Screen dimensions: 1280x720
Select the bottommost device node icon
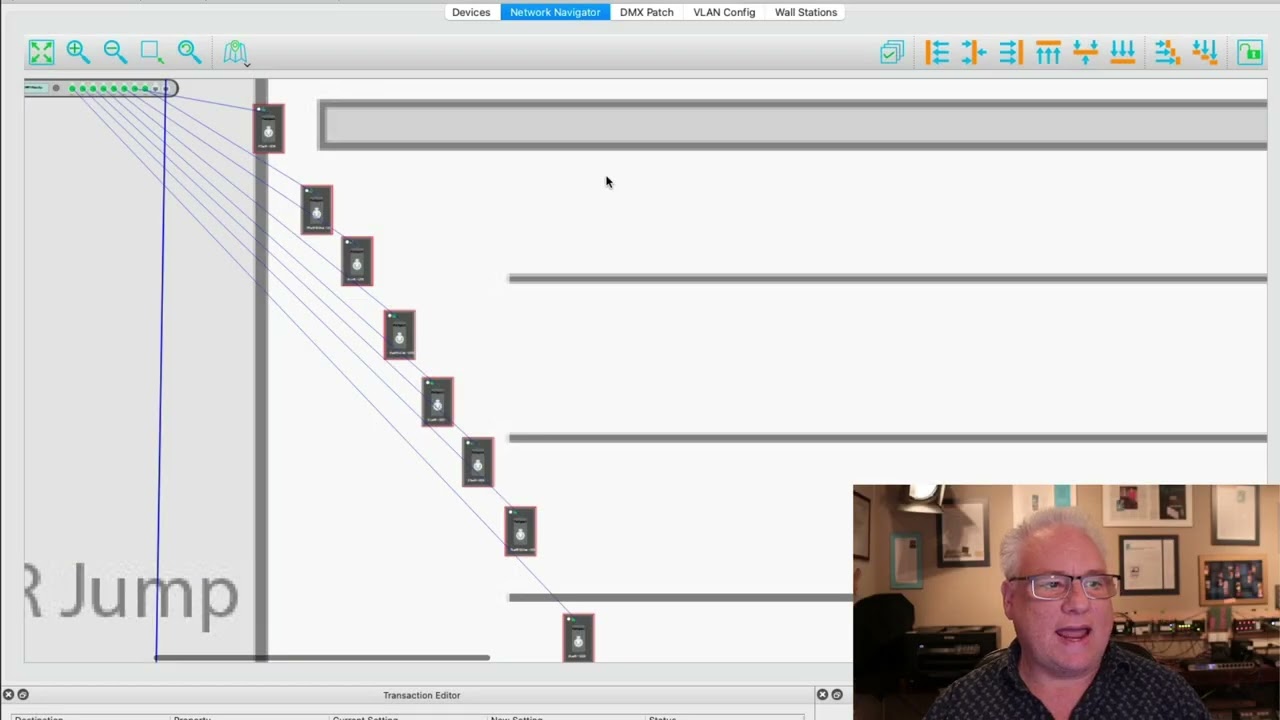tap(578, 638)
